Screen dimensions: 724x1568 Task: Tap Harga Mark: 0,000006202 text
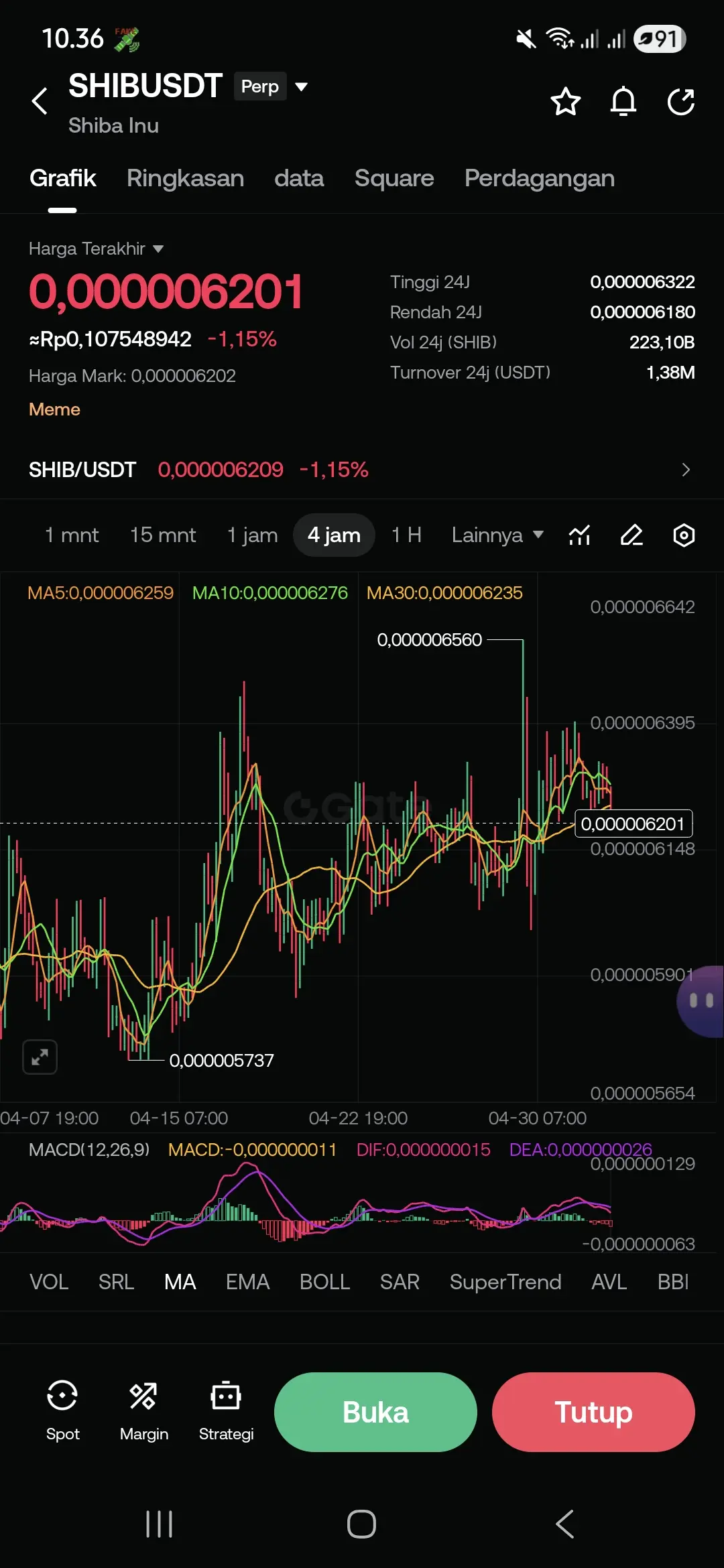[x=132, y=375]
